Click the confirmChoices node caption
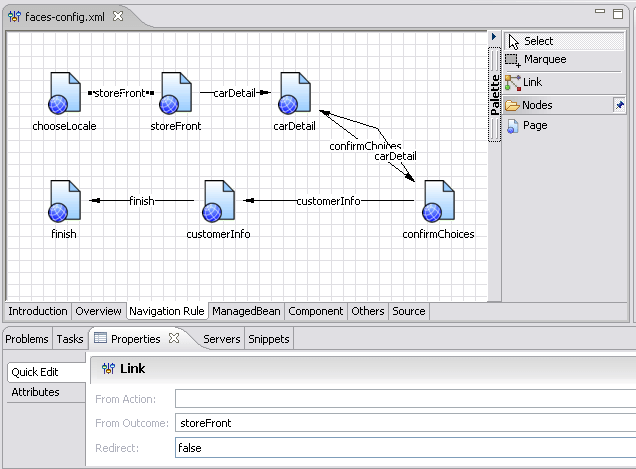The width and height of the screenshot is (636, 469). (438, 234)
